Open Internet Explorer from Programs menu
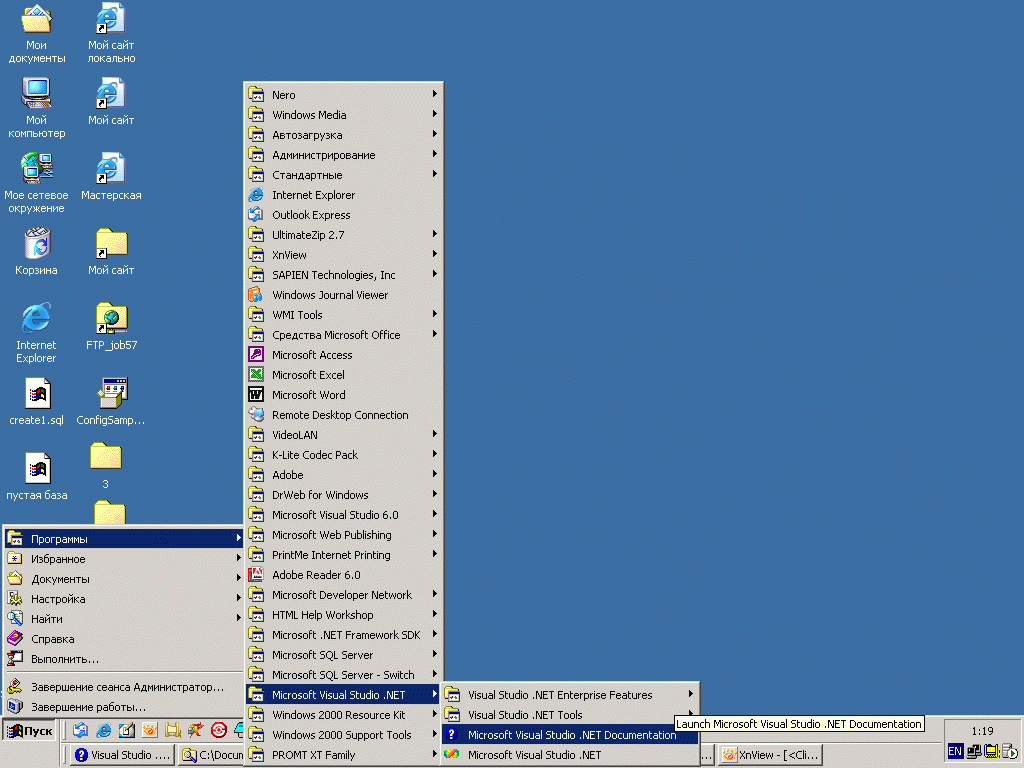The width and height of the screenshot is (1024, 768). (344, 195)
